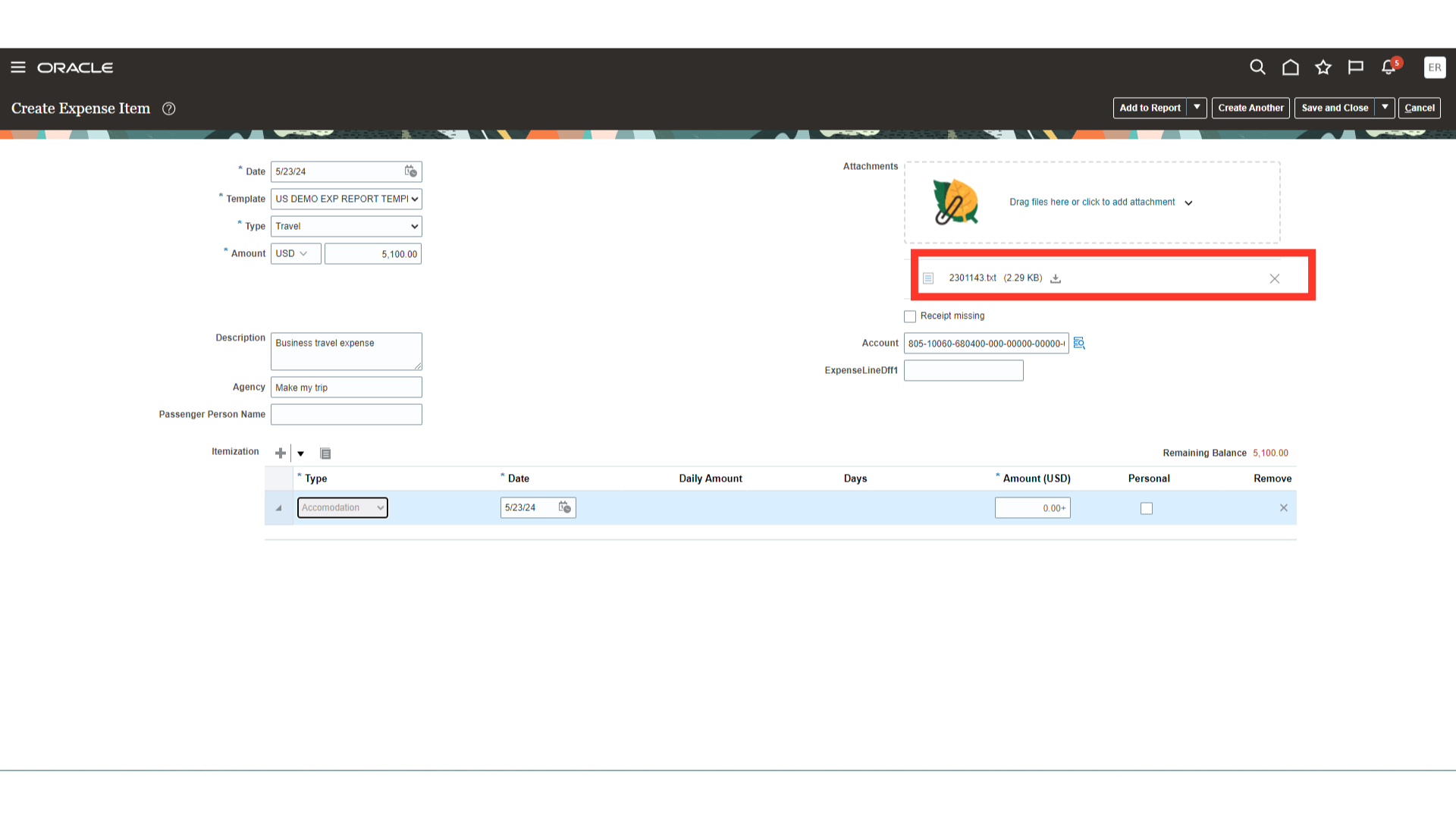Click the Account field
Screen dimensions: 1456x819
pyautogui.click(x=987, y=344)
